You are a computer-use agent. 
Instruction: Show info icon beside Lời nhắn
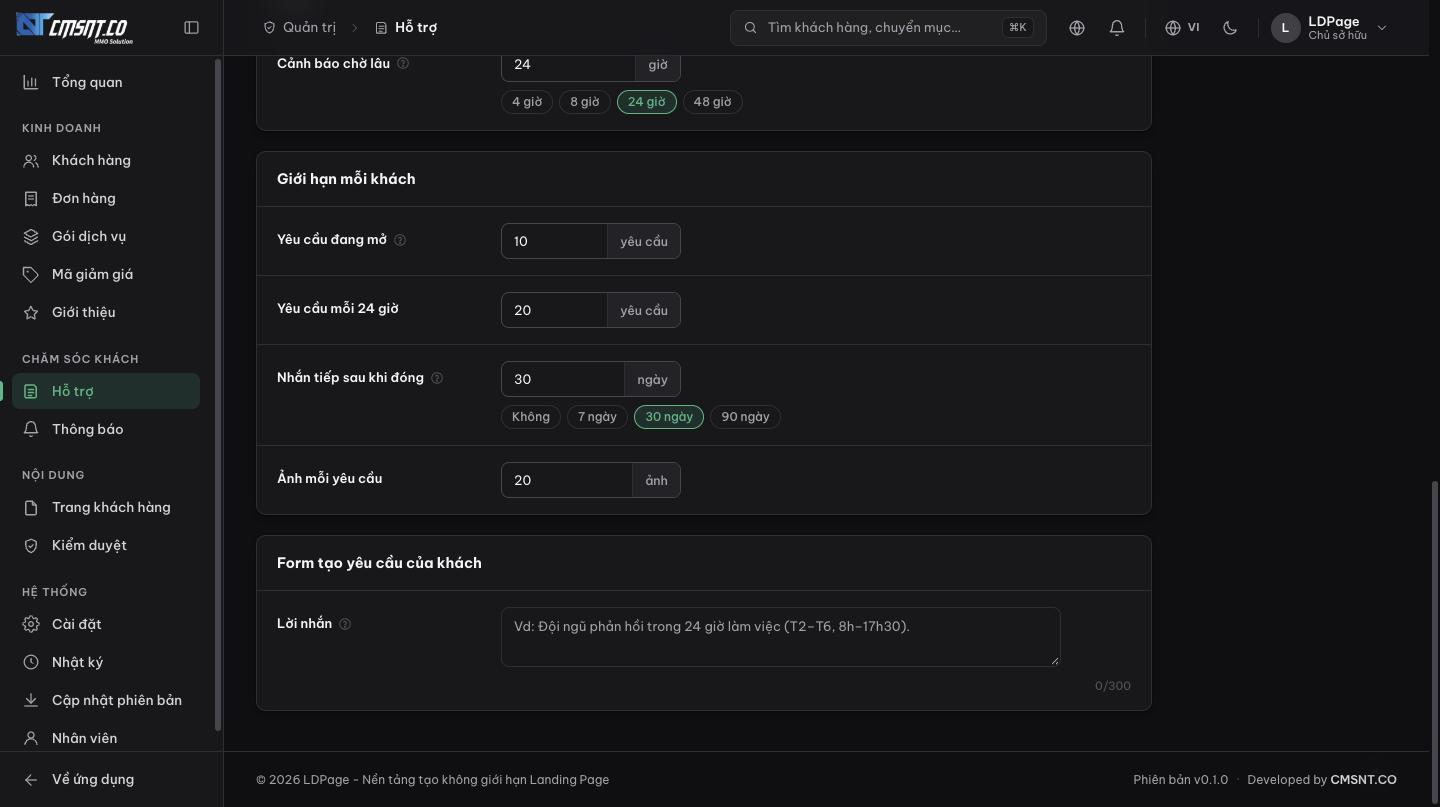point(345,624)
